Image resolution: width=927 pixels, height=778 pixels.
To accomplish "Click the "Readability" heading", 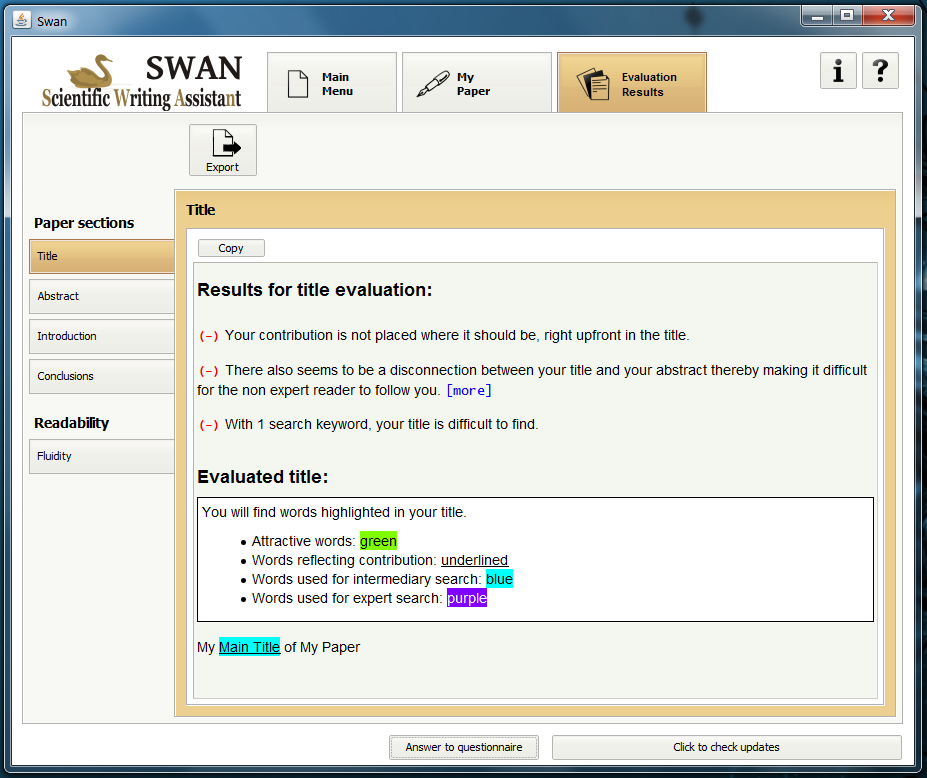I will coord(72,423).
